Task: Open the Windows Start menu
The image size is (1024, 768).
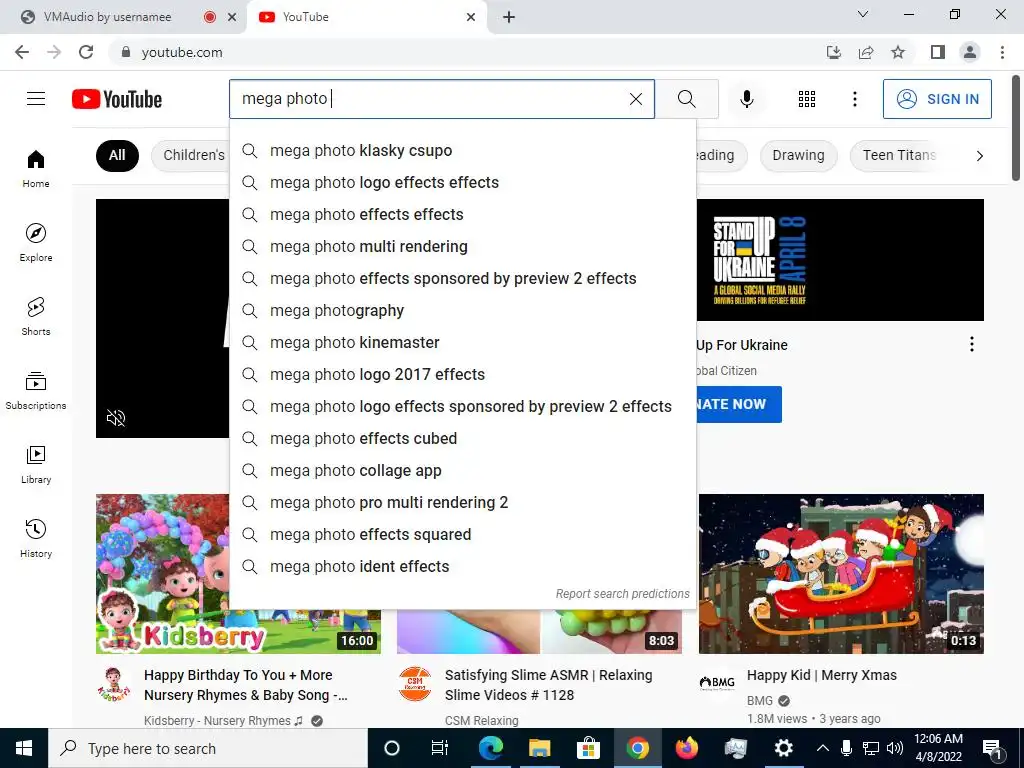Action: [24, 748]
